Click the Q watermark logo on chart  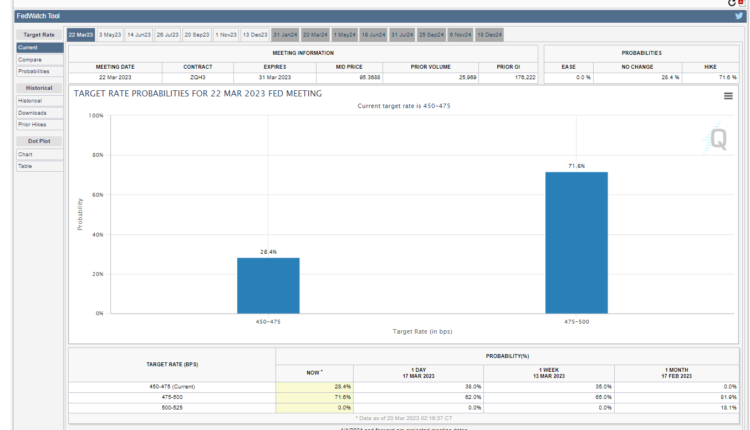(718, 139)
